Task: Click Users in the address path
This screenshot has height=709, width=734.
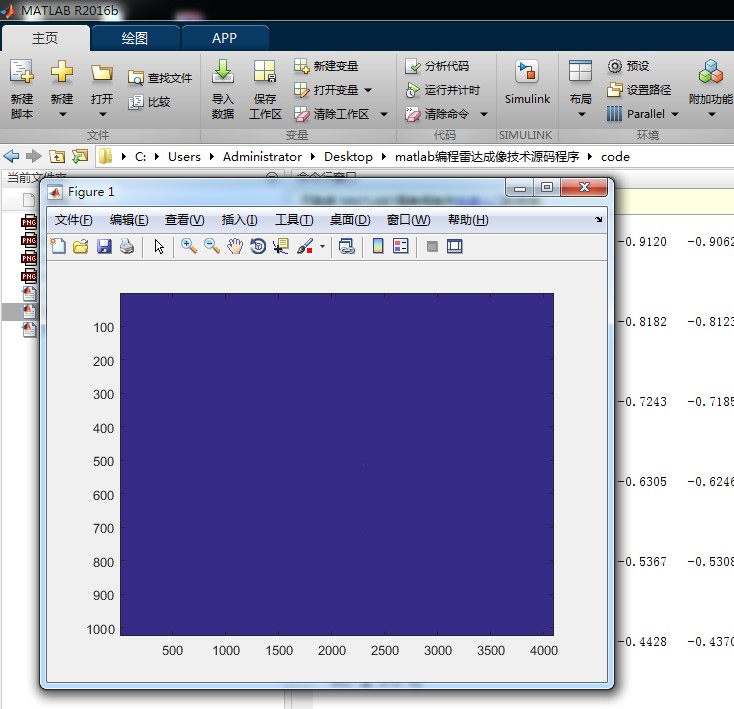Action: tap(184, 156)
